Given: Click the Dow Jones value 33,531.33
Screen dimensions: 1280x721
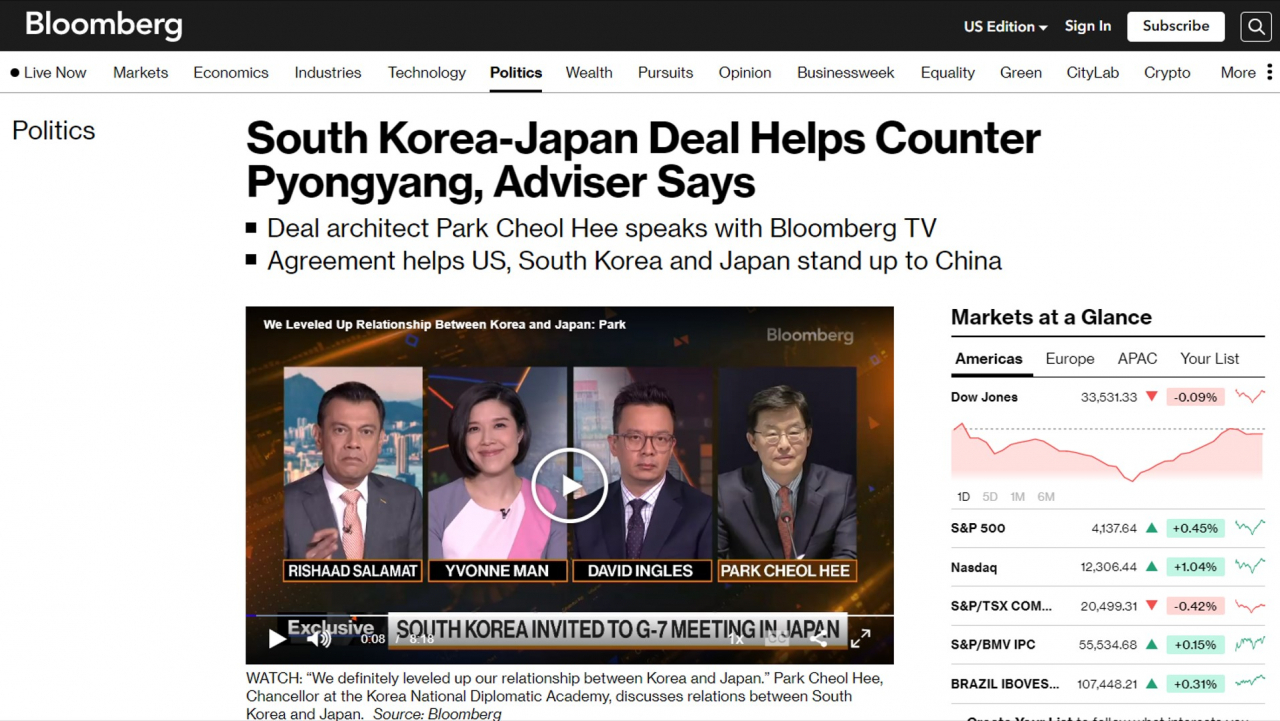Looking at the screenshot, I should click(1109, 397).
